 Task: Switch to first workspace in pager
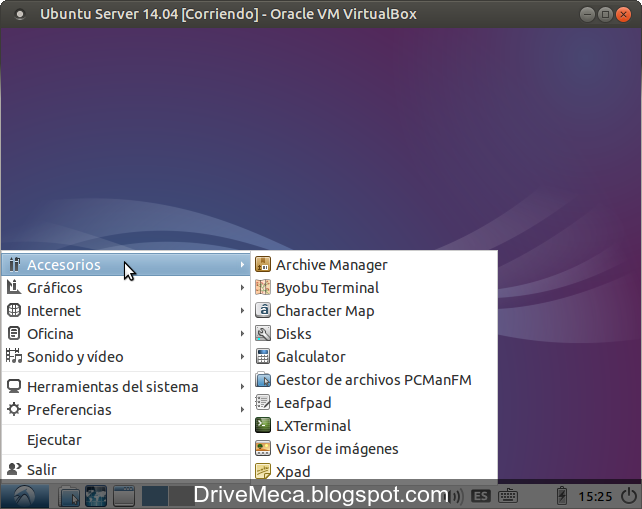tap(155, 496)
